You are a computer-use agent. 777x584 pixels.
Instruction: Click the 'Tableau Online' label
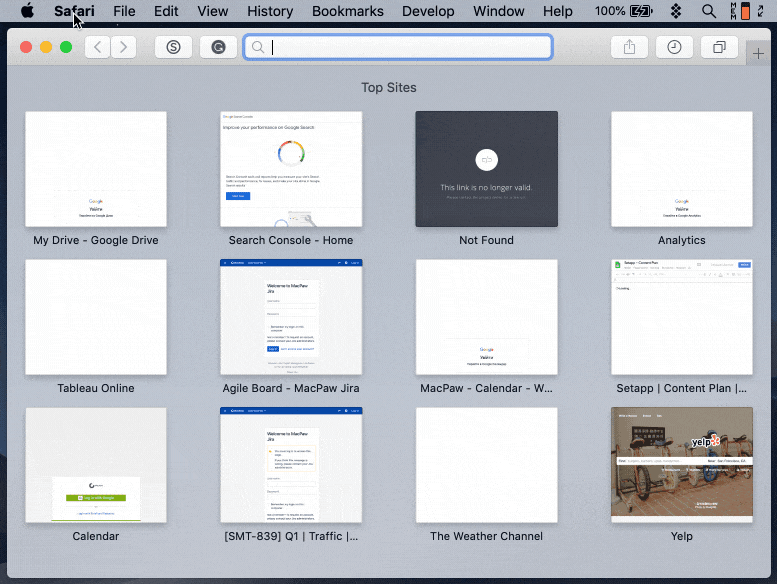[96, 388]
